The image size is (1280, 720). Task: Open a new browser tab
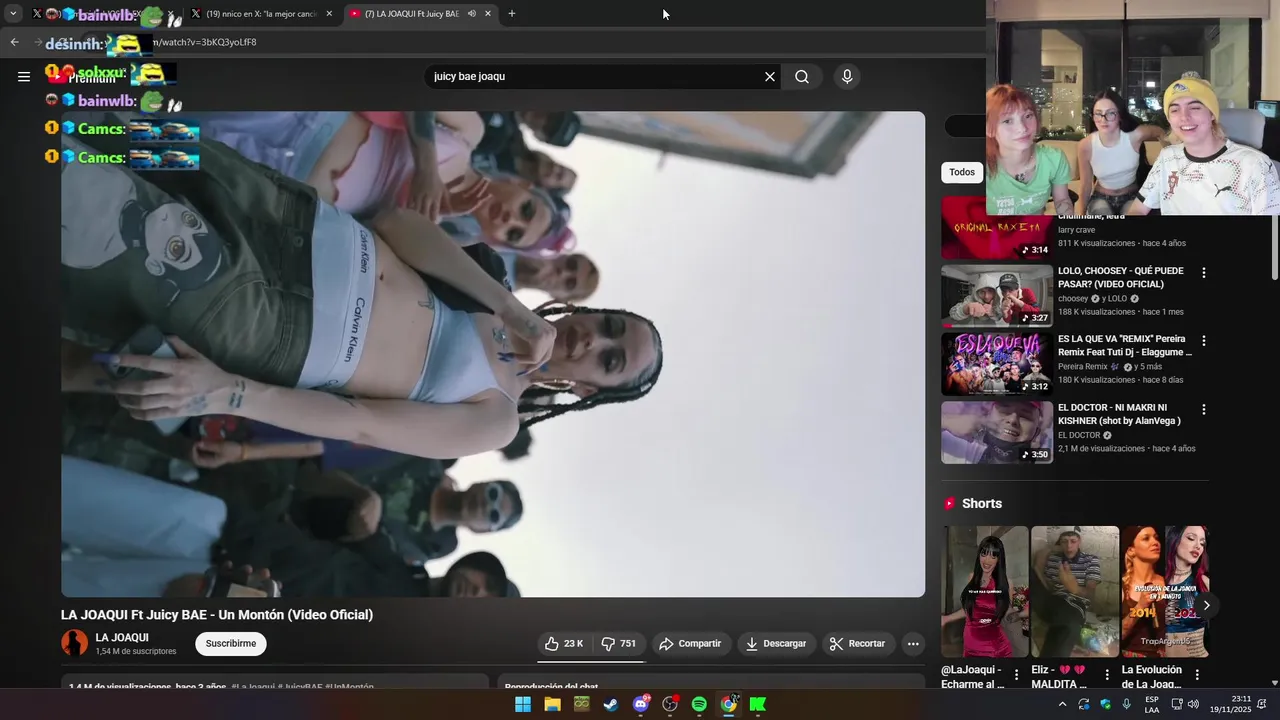pos(512,14)
